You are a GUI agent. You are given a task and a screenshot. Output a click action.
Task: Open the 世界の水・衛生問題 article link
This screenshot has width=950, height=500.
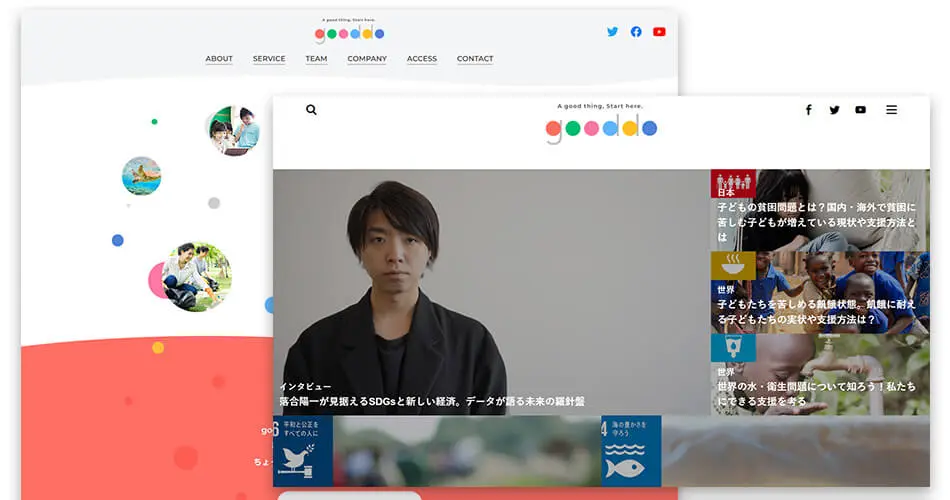point(816,394)
